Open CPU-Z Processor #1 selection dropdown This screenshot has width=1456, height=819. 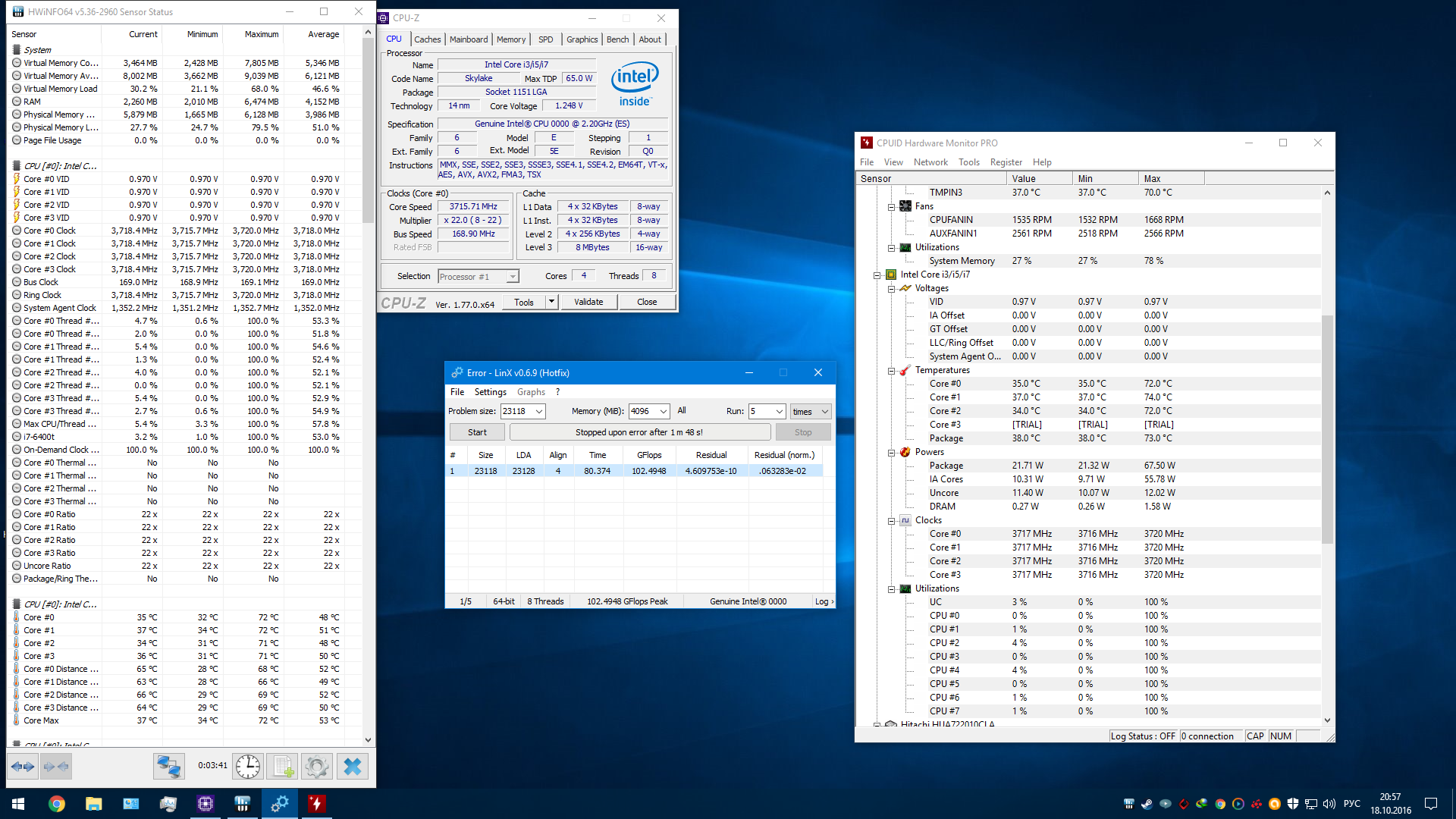point(479,277)
